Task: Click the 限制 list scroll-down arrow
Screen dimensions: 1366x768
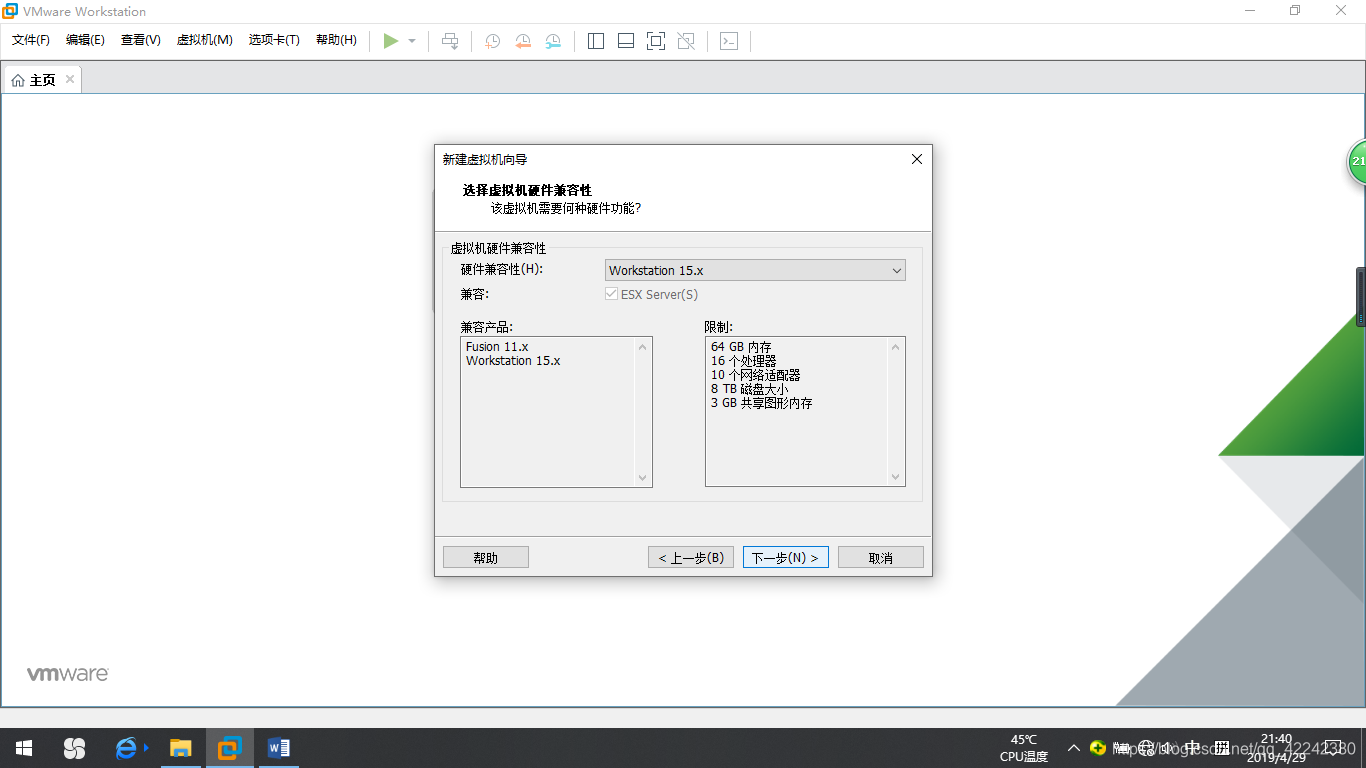Action: (x=896, y=478)
